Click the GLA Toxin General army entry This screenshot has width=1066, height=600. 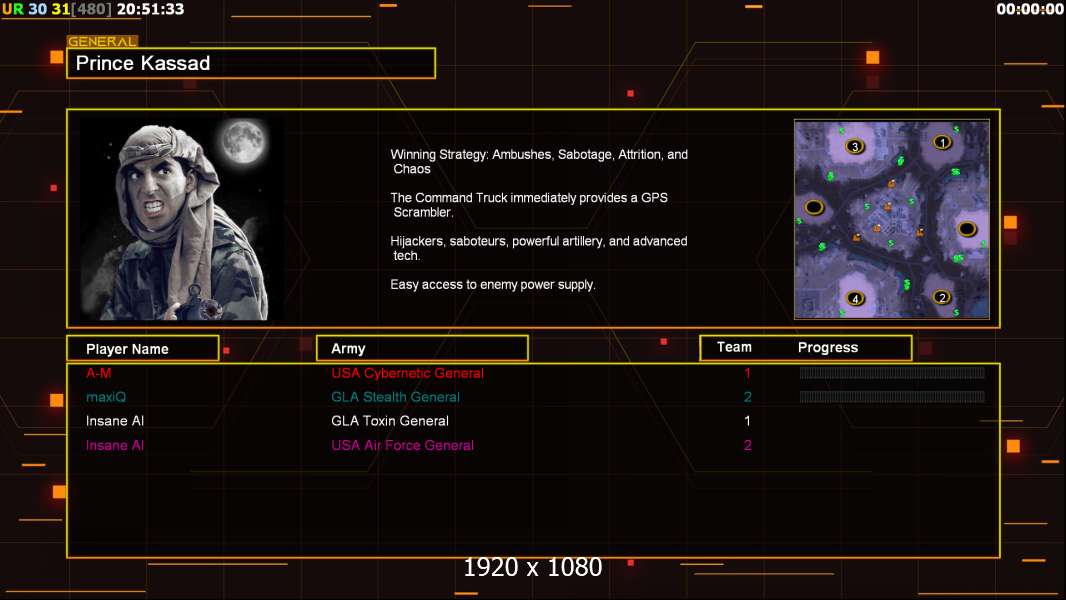point(390,421)
